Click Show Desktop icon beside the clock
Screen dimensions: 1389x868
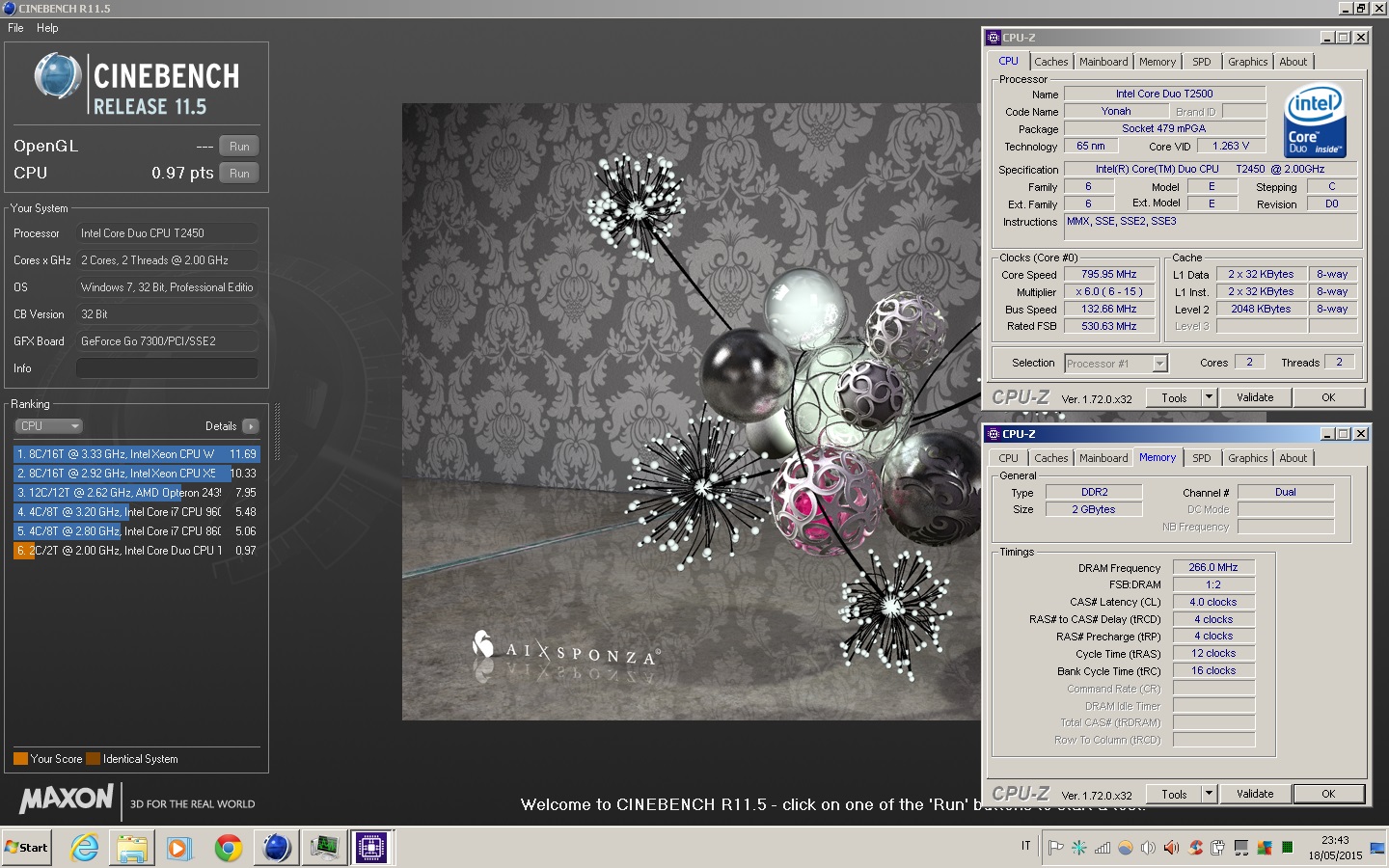point(1377,849)
